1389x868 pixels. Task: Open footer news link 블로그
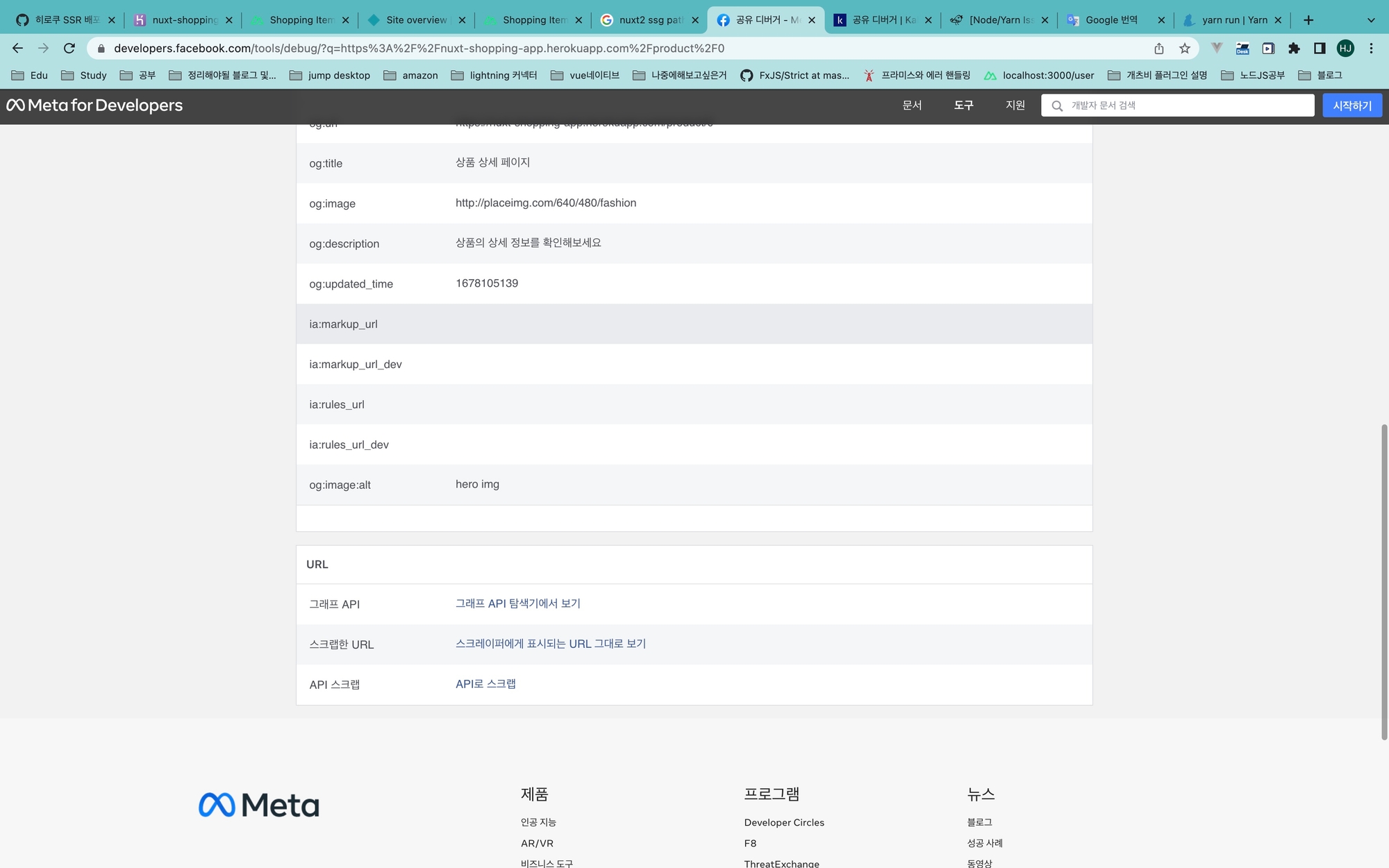[x=979, y=822]
